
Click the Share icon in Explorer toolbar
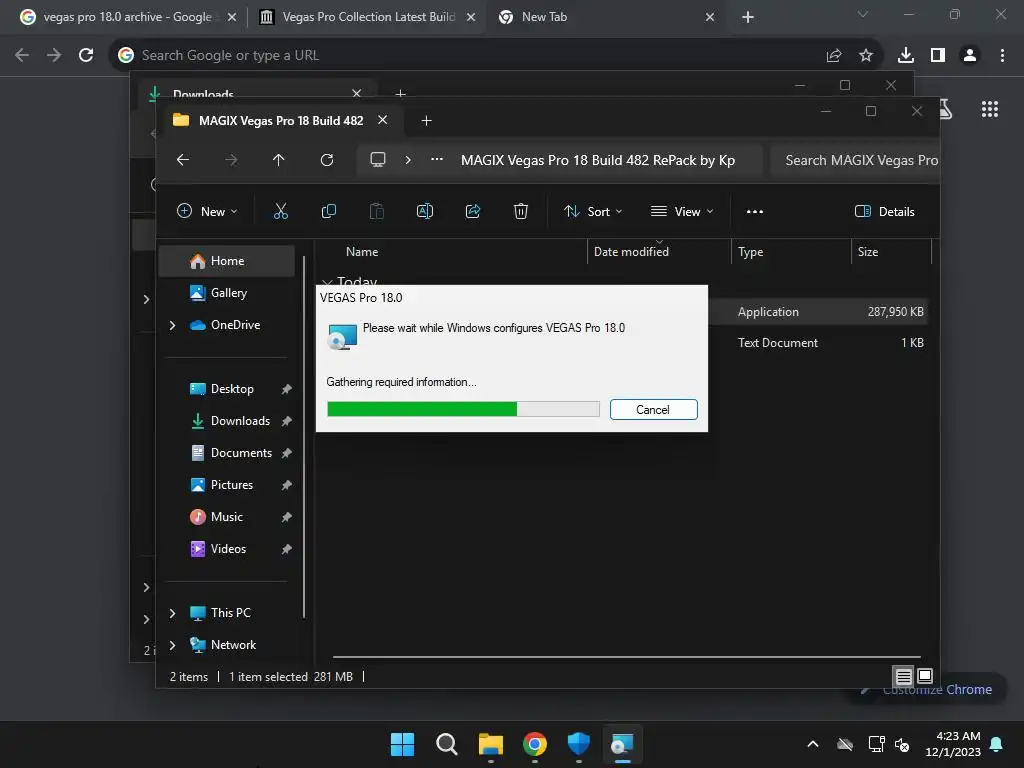click(x=473, y=211)
